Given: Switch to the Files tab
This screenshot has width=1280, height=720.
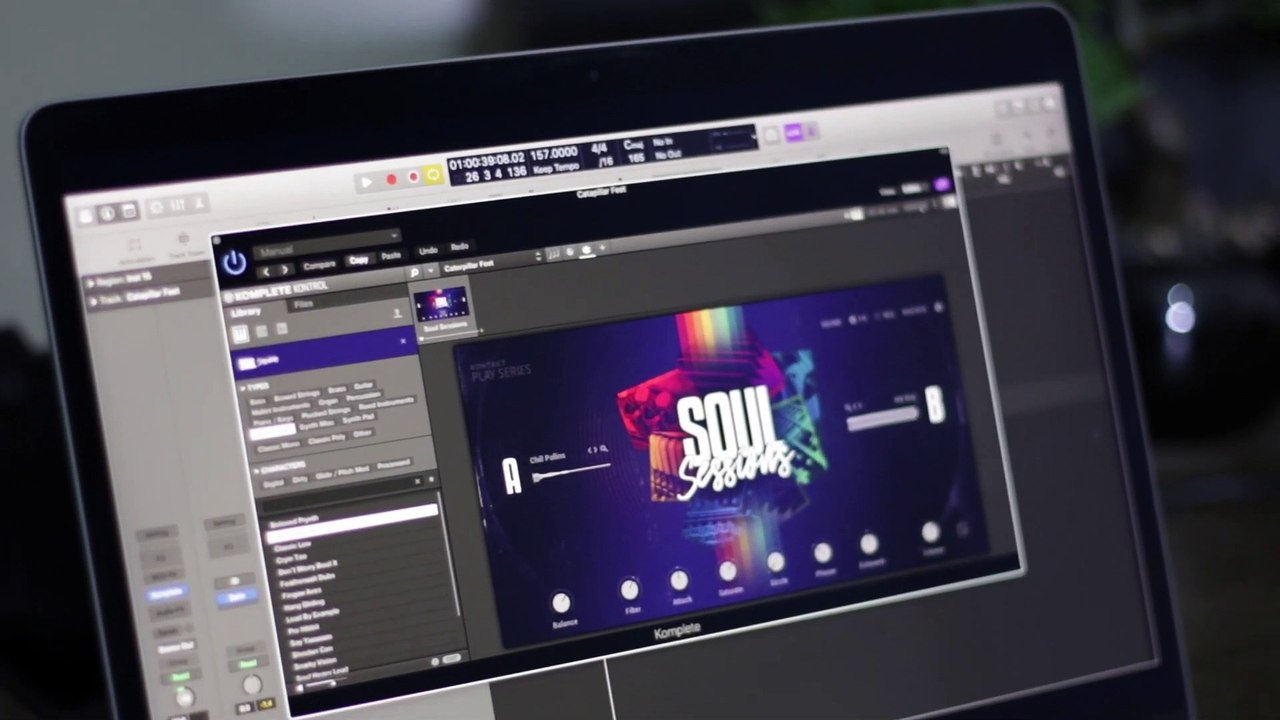Looking at the screenshot, I should point(303,304).
